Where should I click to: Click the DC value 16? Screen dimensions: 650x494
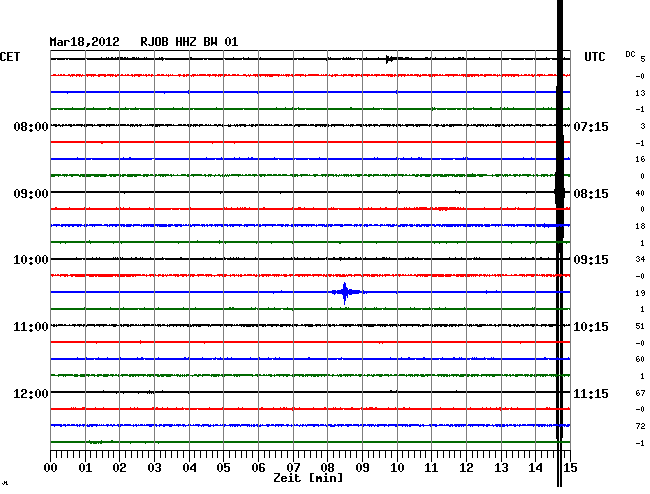point(640,159)
